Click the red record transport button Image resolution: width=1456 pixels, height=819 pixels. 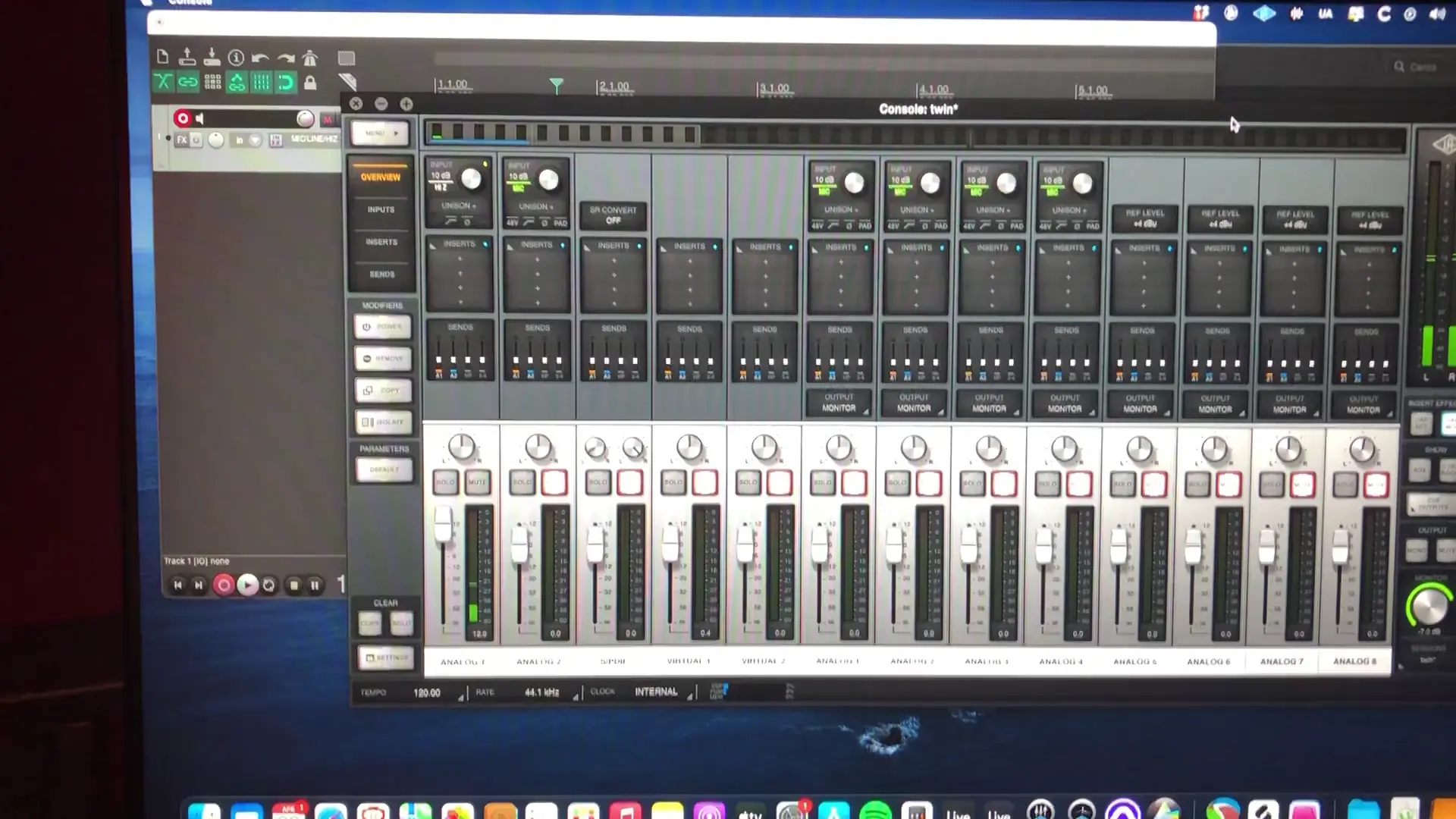coord(223,585)
